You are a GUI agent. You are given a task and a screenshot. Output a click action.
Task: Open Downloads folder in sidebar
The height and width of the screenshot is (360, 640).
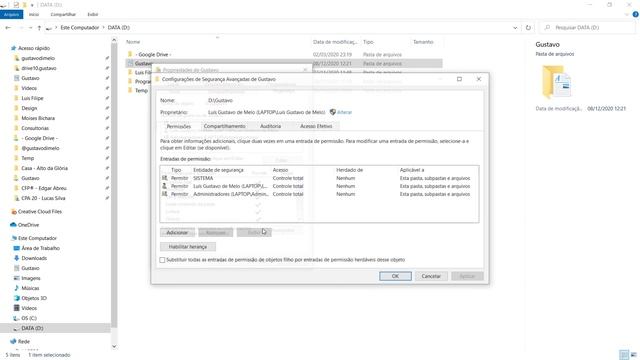click(x=31, y=258)
